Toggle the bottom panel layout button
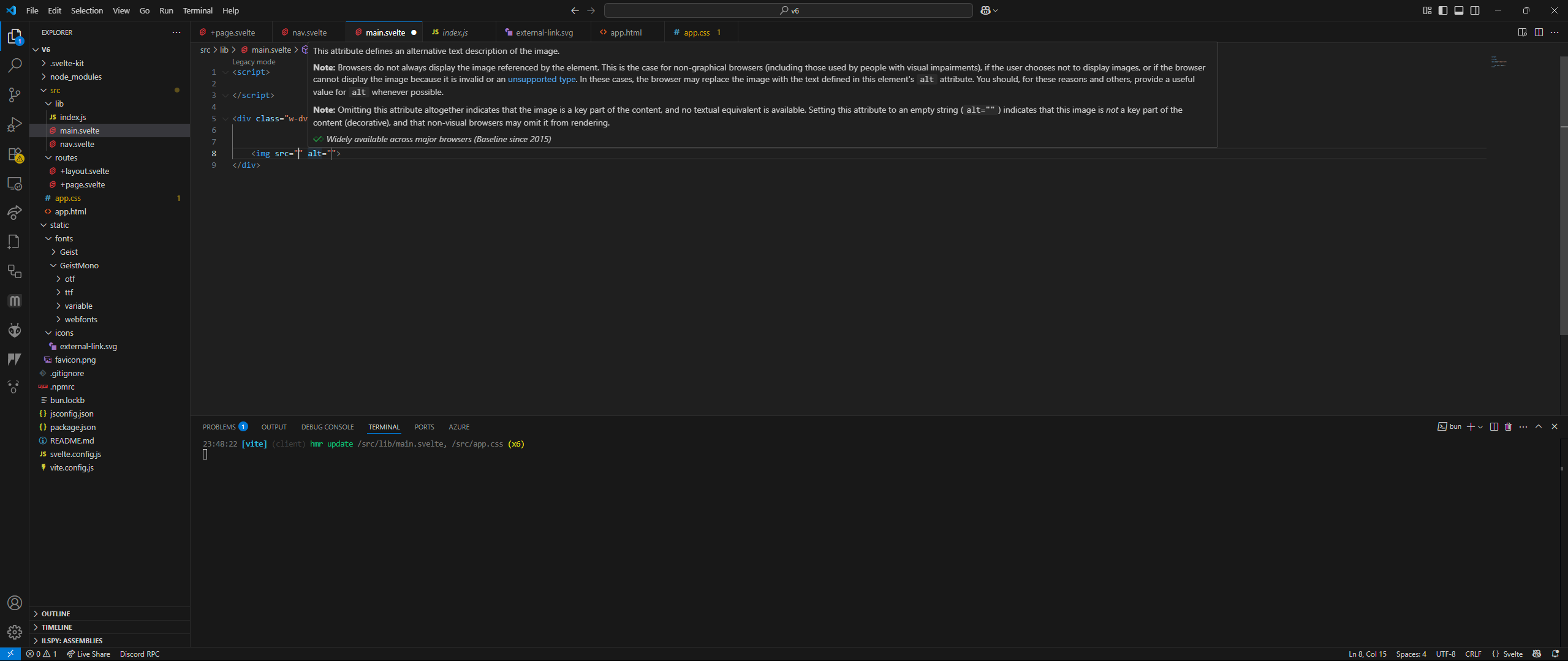Viewport: 1568px width, 661px height. coord(1459,10)
